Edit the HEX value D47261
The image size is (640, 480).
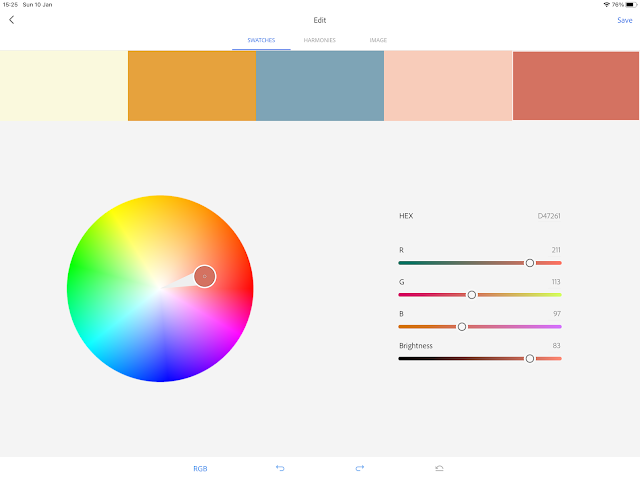click(x=549, y=216)
